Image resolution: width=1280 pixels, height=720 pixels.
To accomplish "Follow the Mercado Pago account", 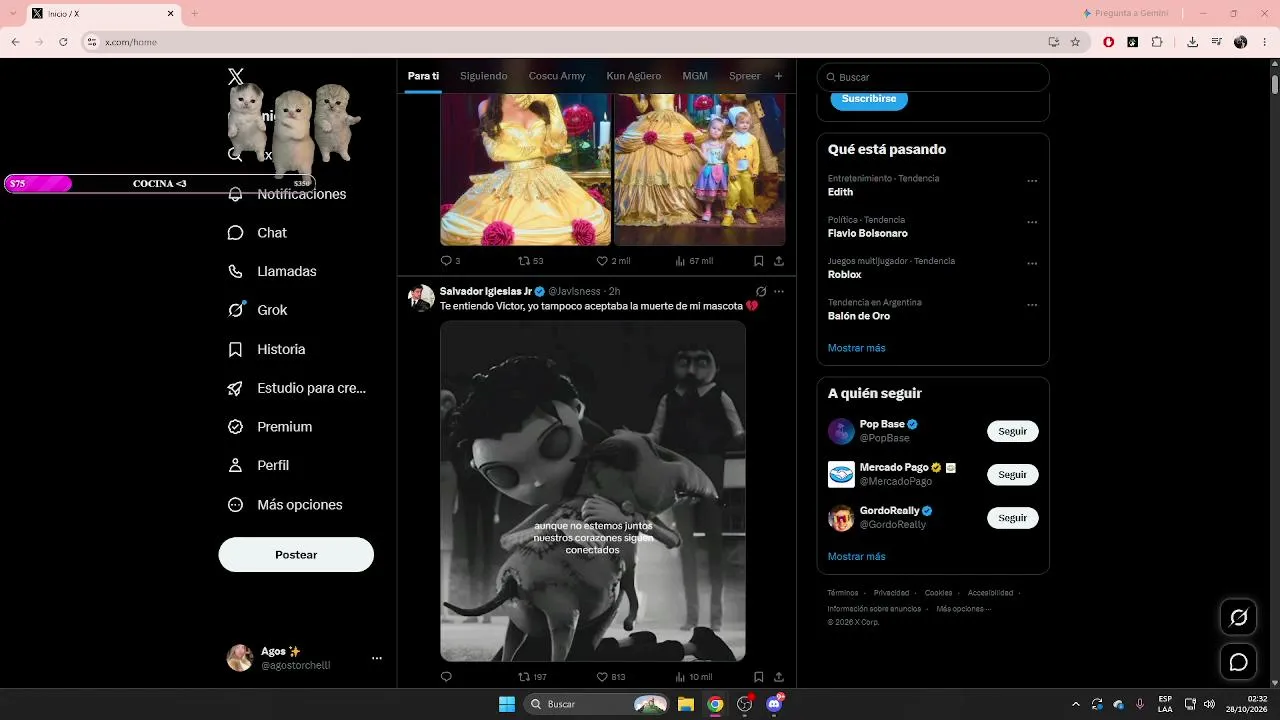I will tap(1013, 475).
